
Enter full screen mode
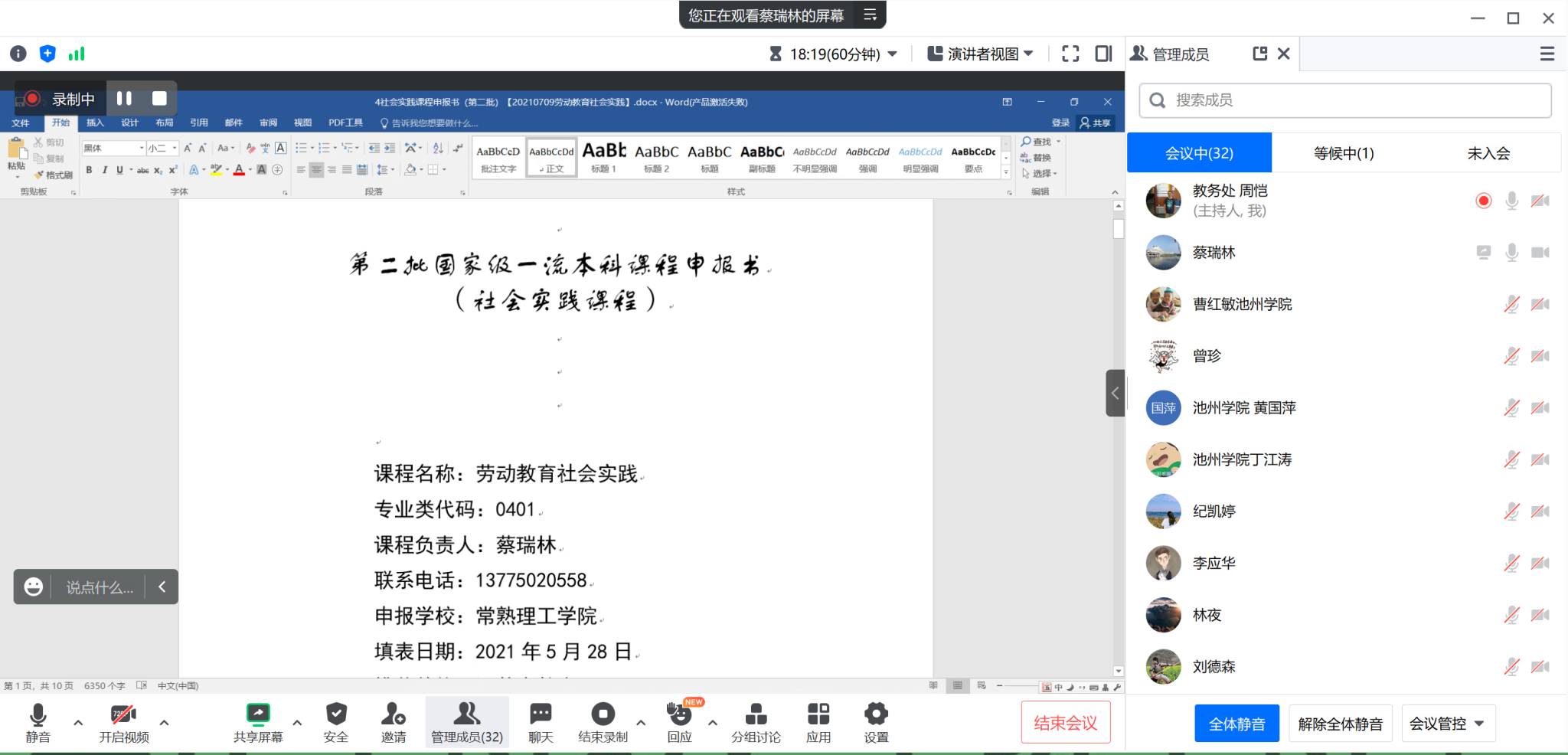1070,54
